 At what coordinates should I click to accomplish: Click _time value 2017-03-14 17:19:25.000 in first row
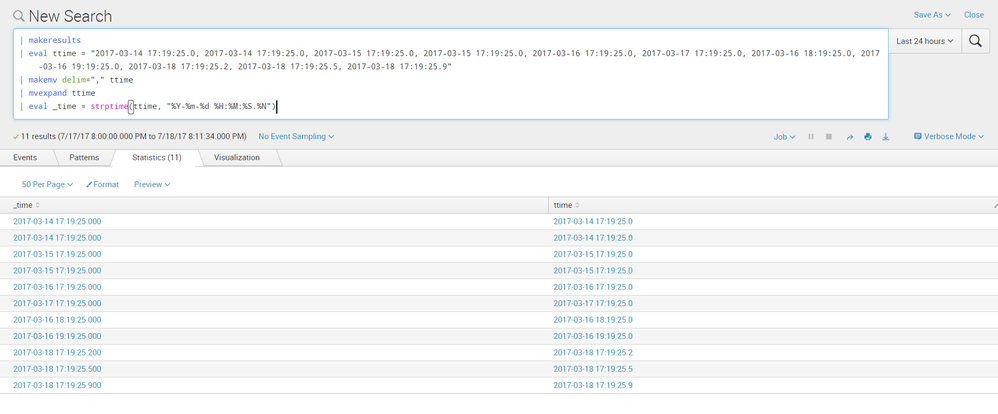click(x=57, y=222)
